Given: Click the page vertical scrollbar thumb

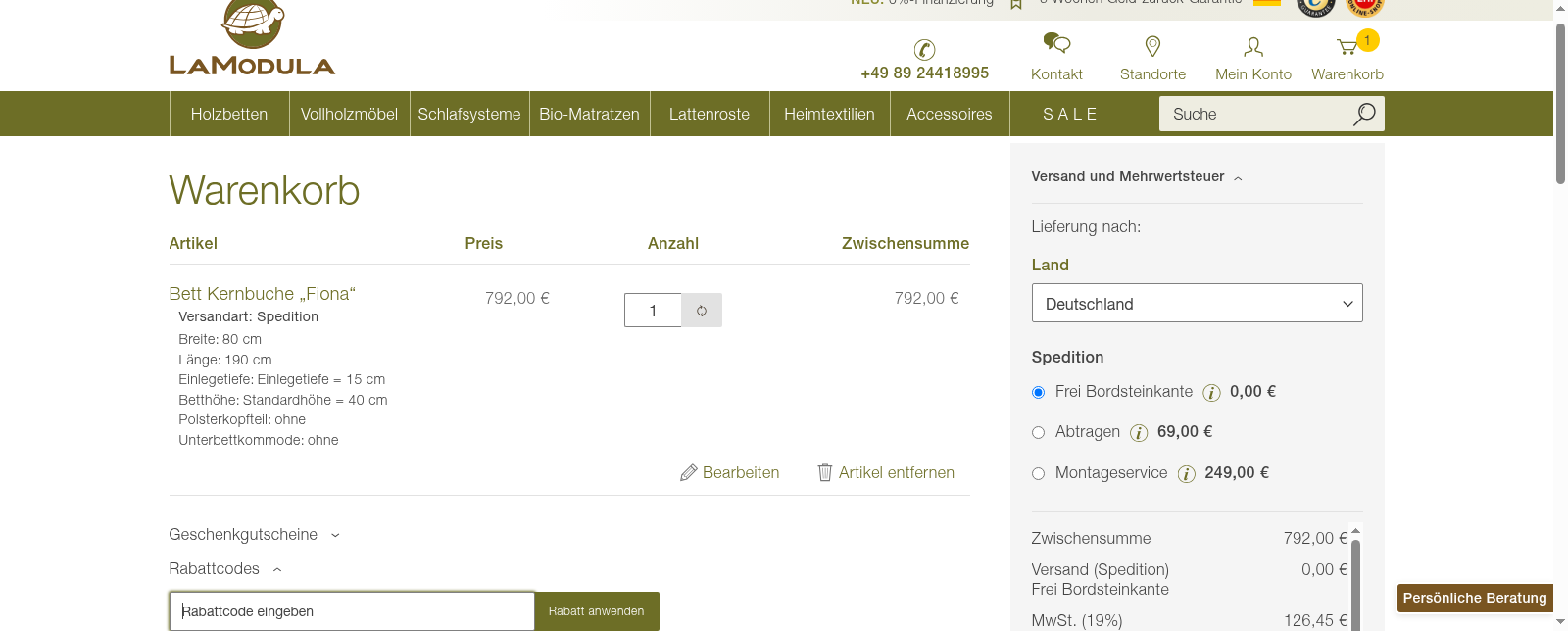Looking at the screenshot, I should point(1560,104).
